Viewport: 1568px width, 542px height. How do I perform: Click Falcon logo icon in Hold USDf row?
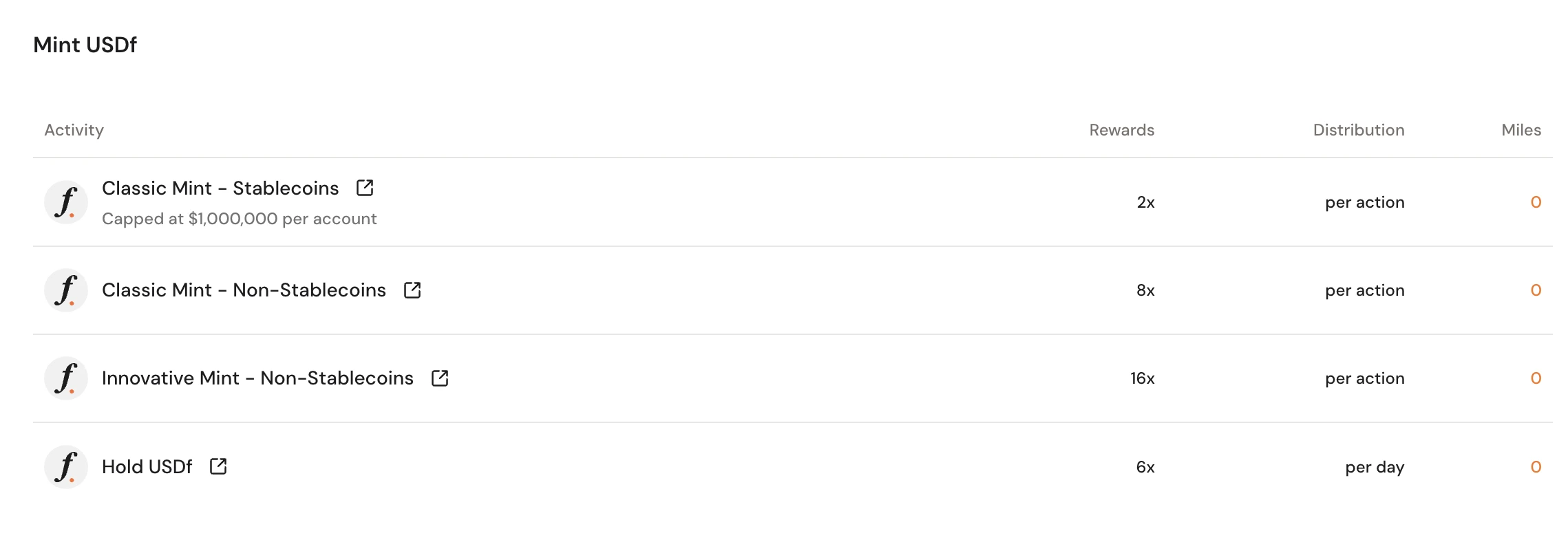click(x=66, y=466)
